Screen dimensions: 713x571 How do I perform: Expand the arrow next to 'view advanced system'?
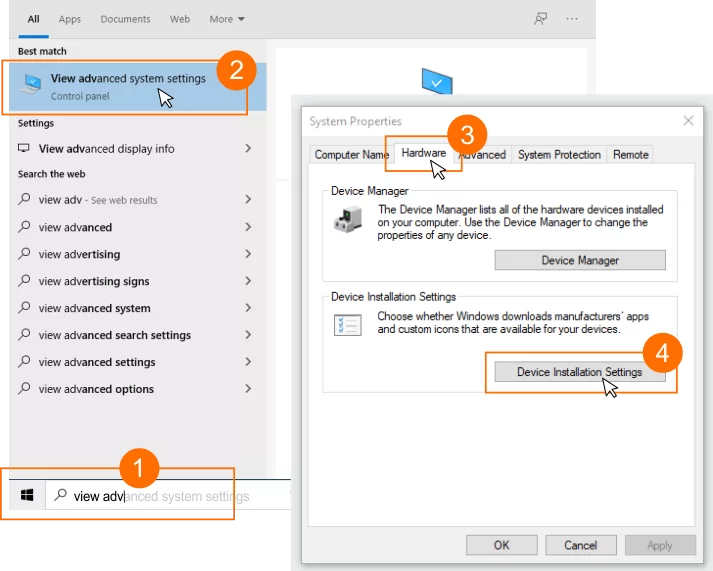point(248,308)
